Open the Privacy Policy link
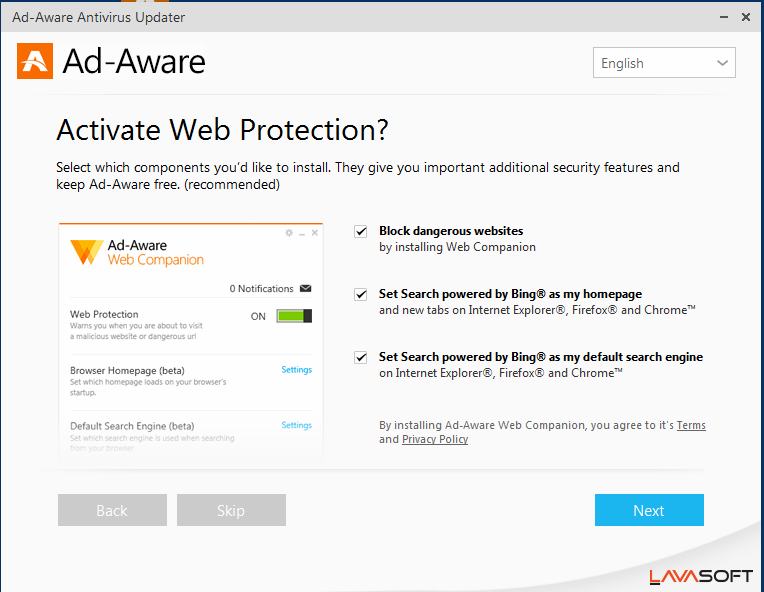764x592 pixels. tap(435, 440)
